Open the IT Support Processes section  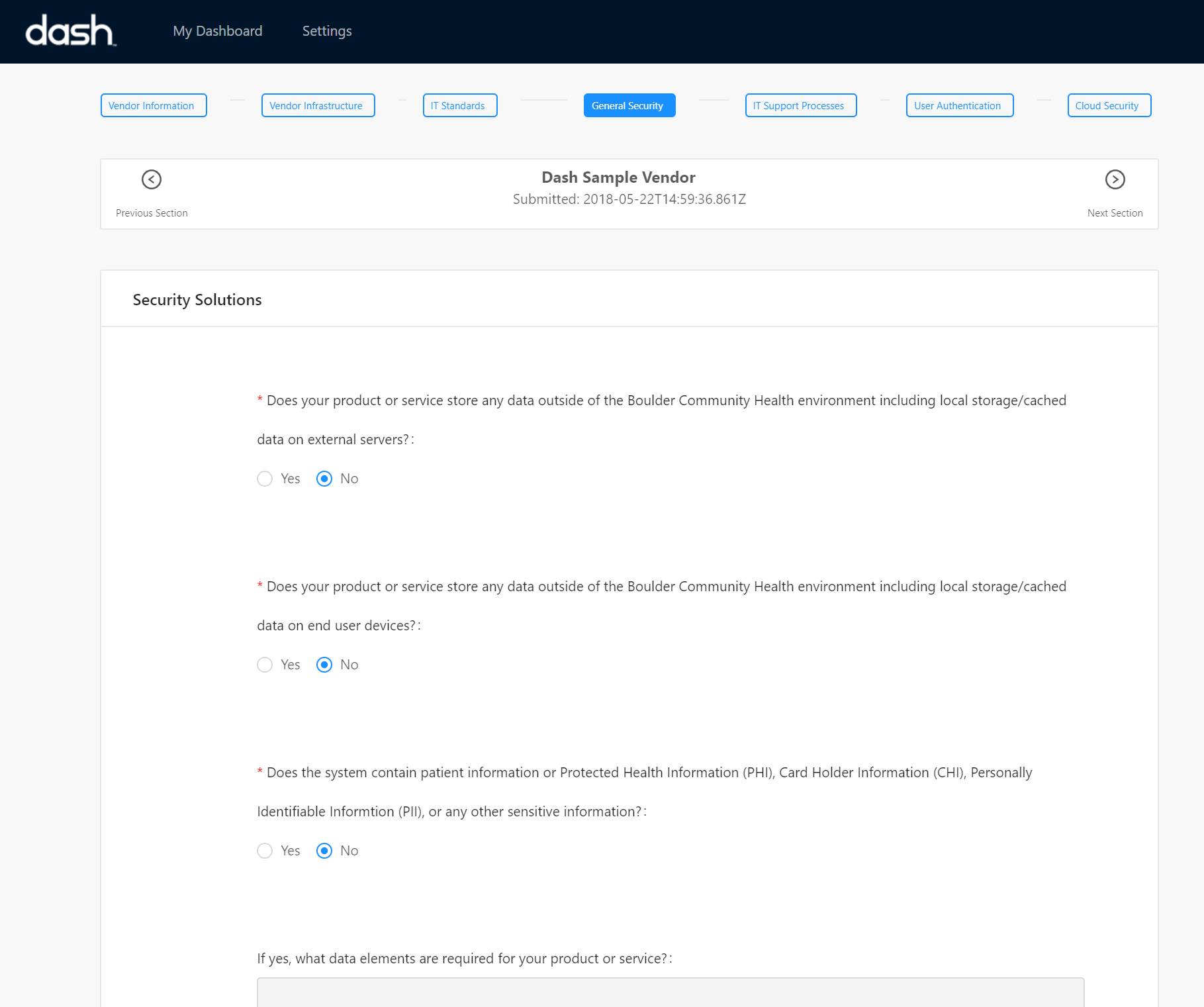click(800, 105)
